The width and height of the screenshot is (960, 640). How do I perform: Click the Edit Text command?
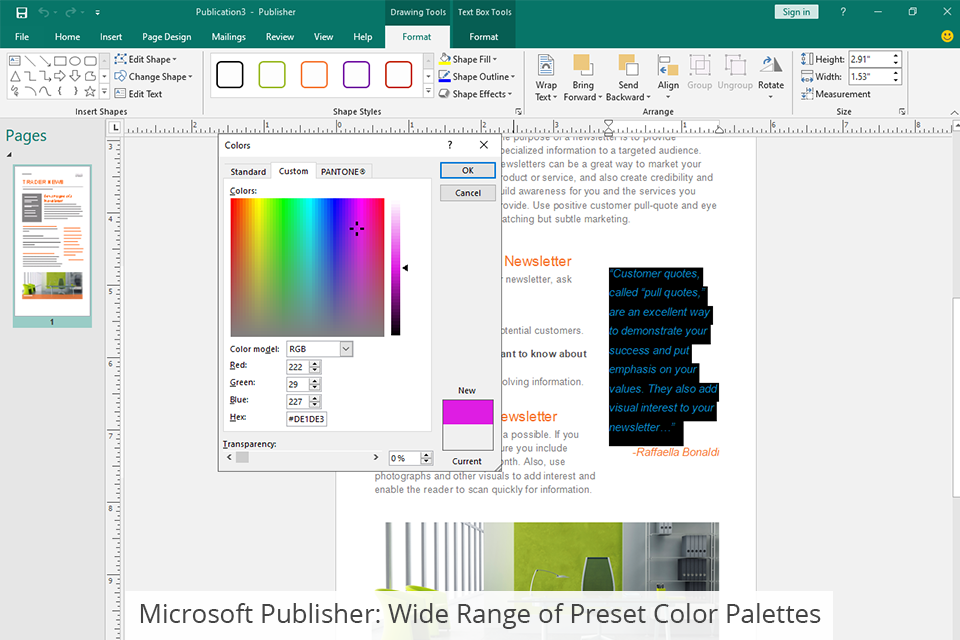point(138,94)
